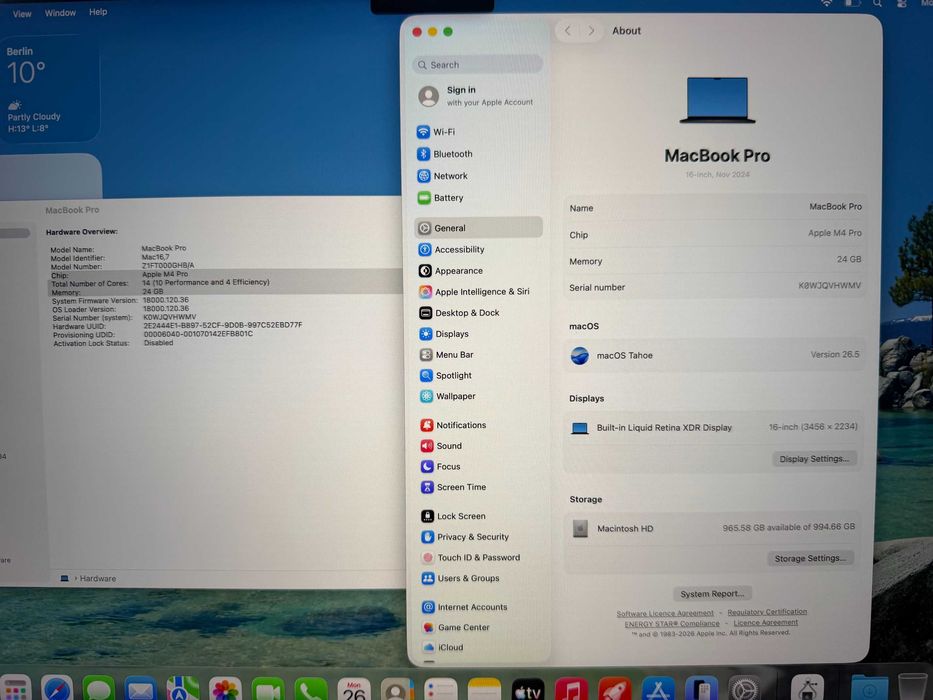This screenshot has width=933, height=700.
Task: Open Maps from the Dock
Action: tap(183, 689)
